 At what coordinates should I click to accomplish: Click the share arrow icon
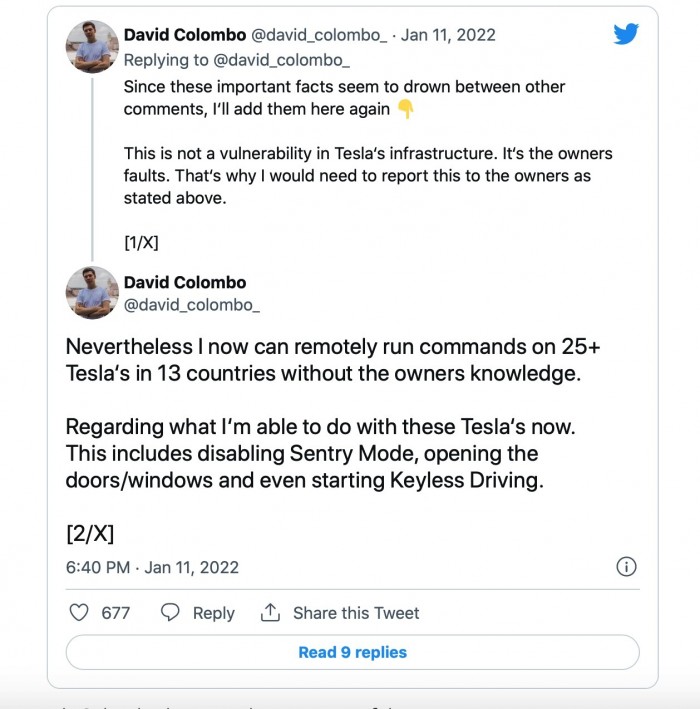click(270, 613)
